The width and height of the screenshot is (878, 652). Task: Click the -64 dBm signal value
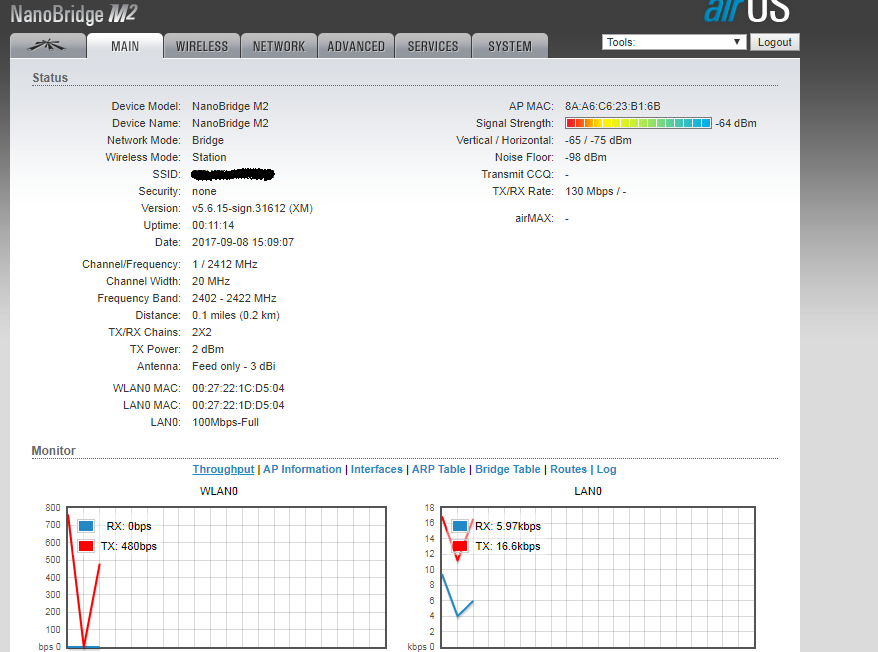[x=736, y=123]
